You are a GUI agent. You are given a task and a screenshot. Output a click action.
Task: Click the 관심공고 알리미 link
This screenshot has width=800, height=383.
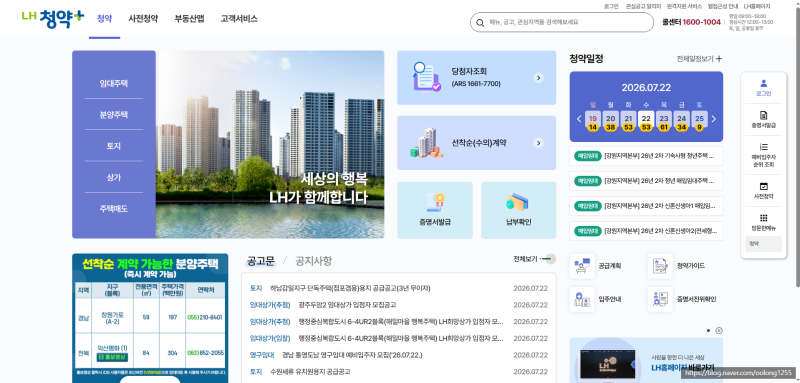pyautogui.click(x=643, y=6)
